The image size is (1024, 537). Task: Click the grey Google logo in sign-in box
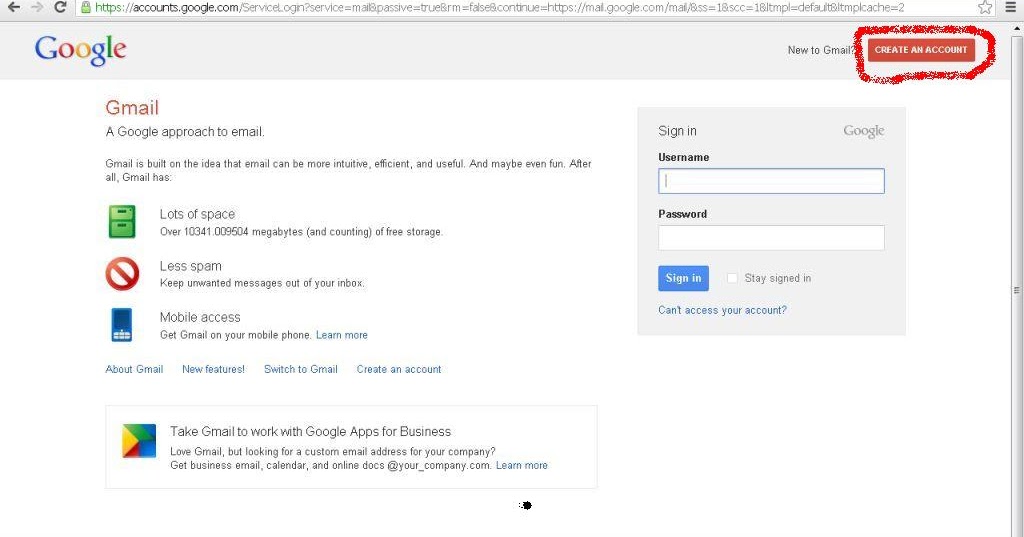tap(863, 131)
